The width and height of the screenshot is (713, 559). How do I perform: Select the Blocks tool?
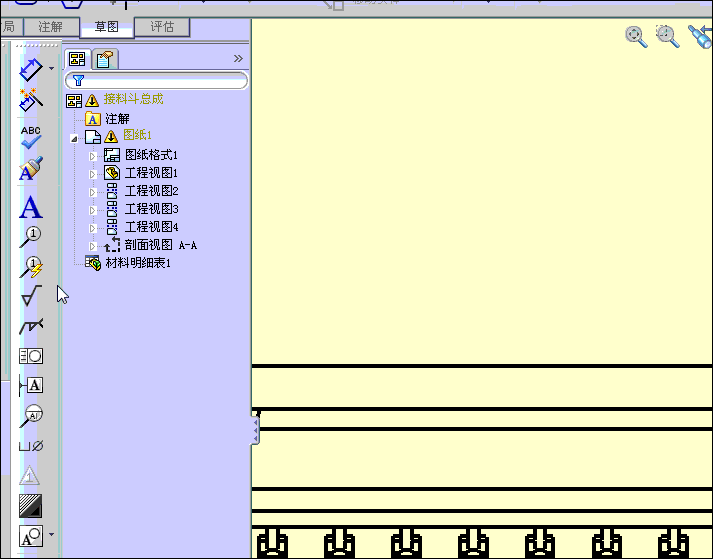click(30, 536)
